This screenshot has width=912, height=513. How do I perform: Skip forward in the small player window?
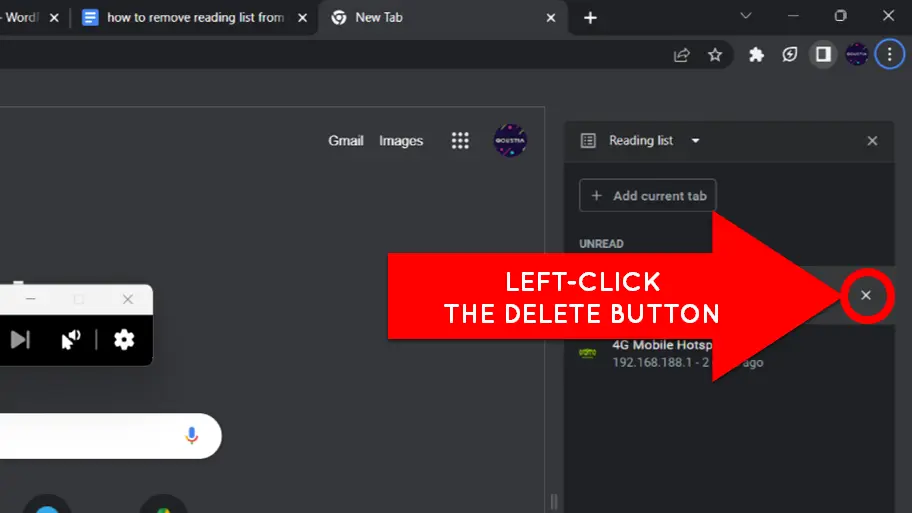(20, 340)
